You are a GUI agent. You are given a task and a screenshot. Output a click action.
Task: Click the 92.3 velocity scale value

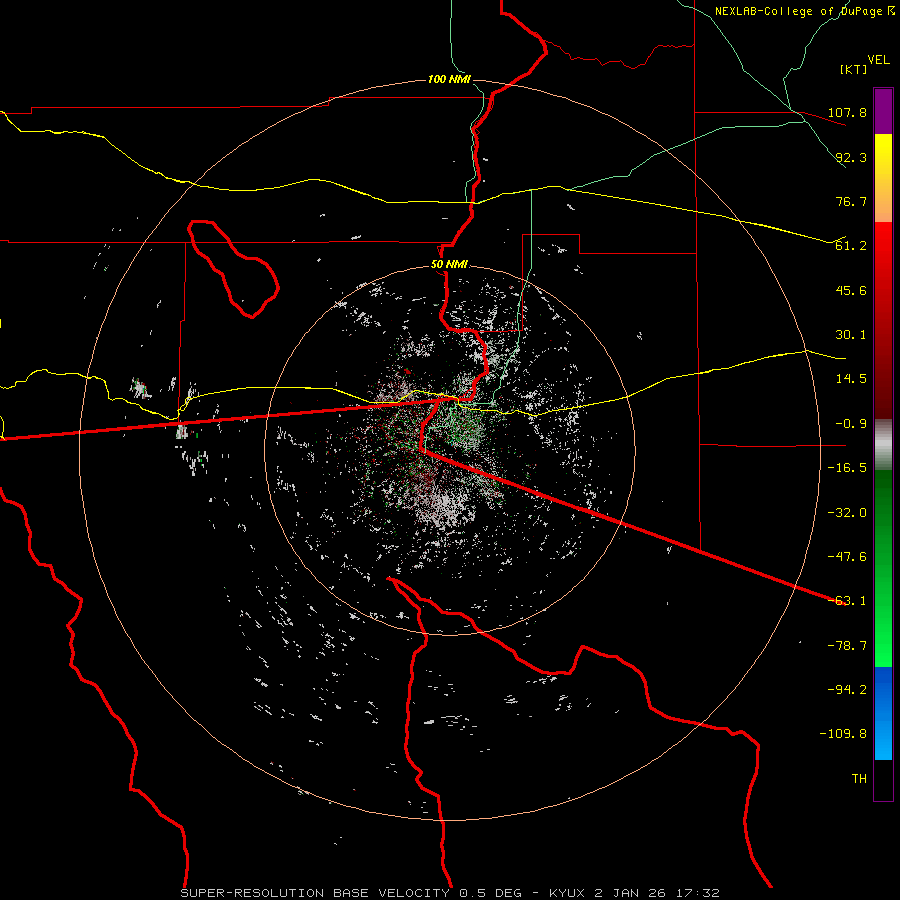pyautogui.click(x=851, y=157)
